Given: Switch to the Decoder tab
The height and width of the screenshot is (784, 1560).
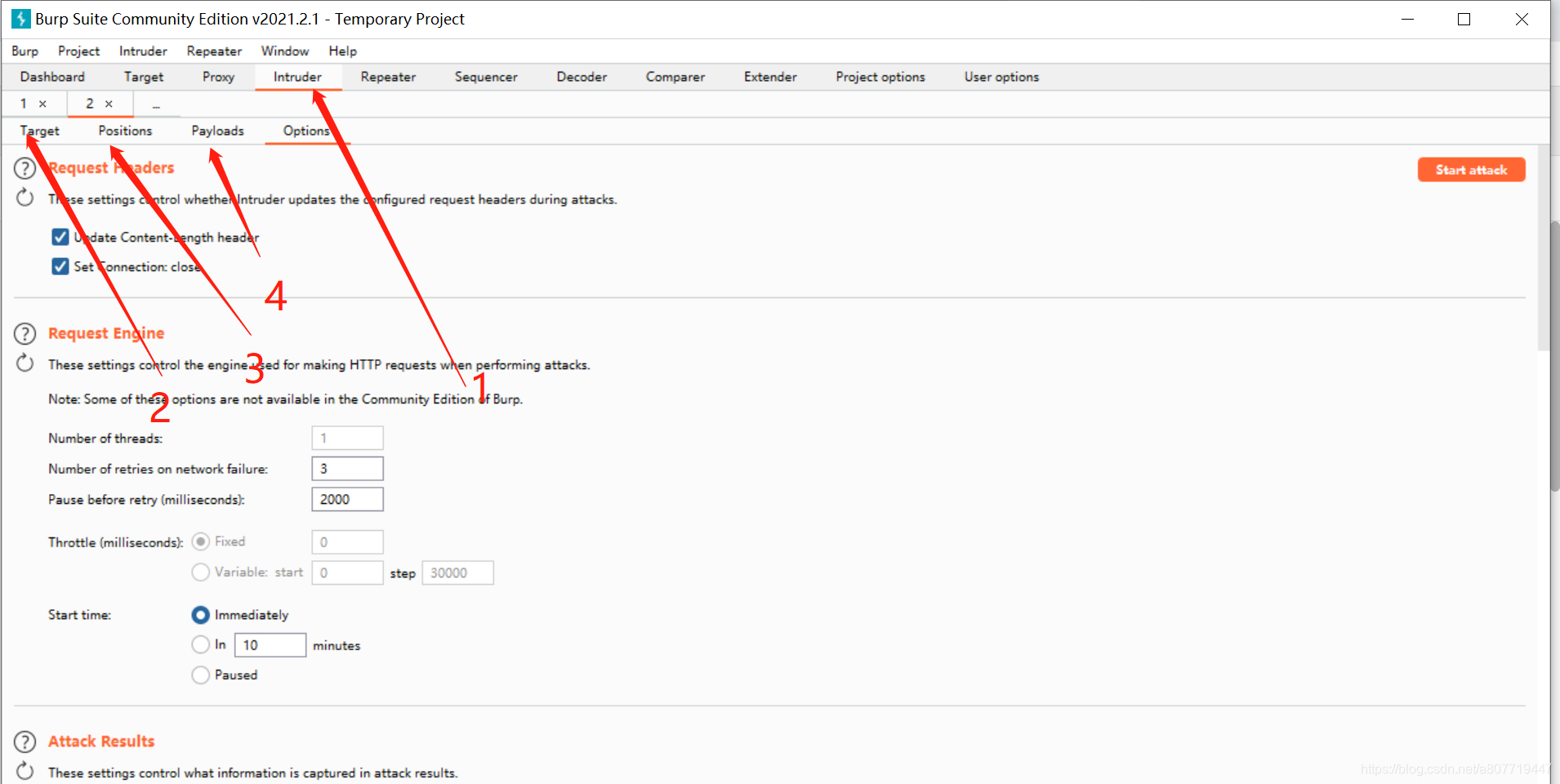Looking at the screenshot, I should tap(582, 77).
